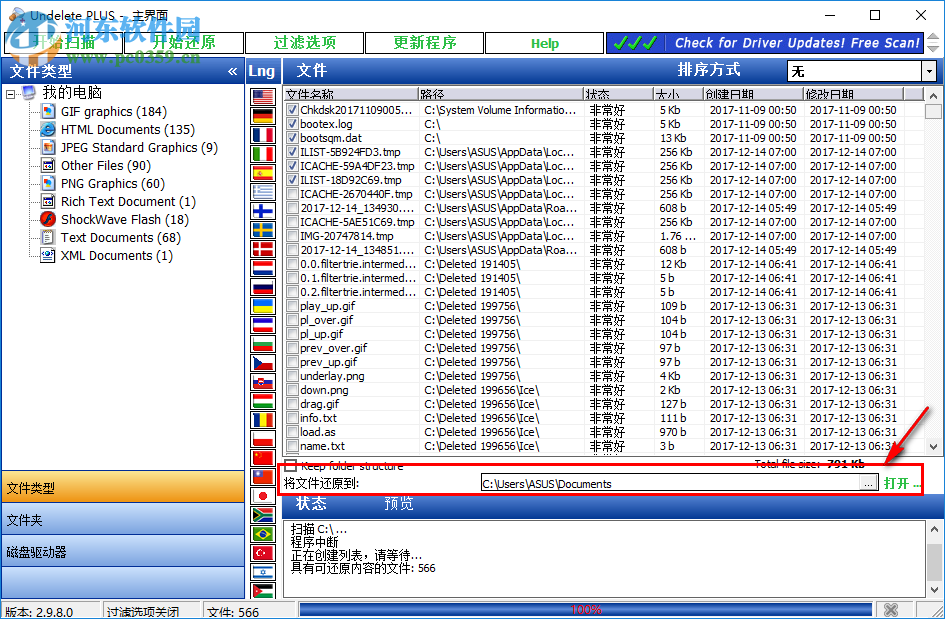
Task: Collapse the 我的电脑 tree node
Action: (10, 92)
